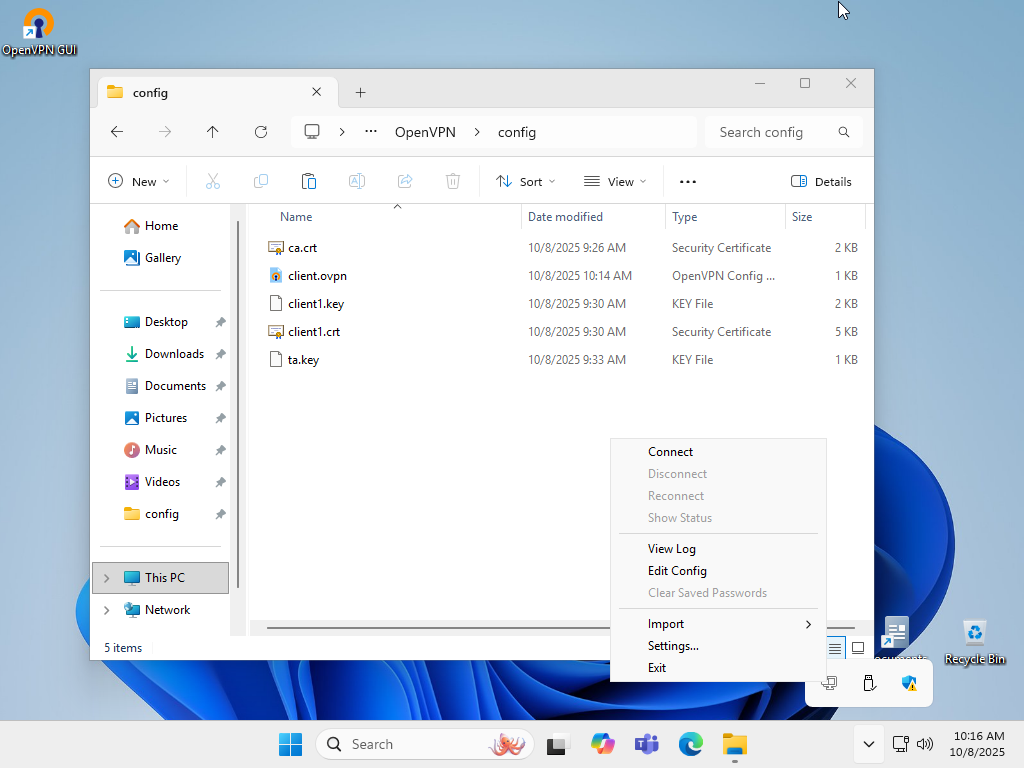Select the client.ovpn config file
Viewport: 1024px width, 768px height.
[317, 276]
